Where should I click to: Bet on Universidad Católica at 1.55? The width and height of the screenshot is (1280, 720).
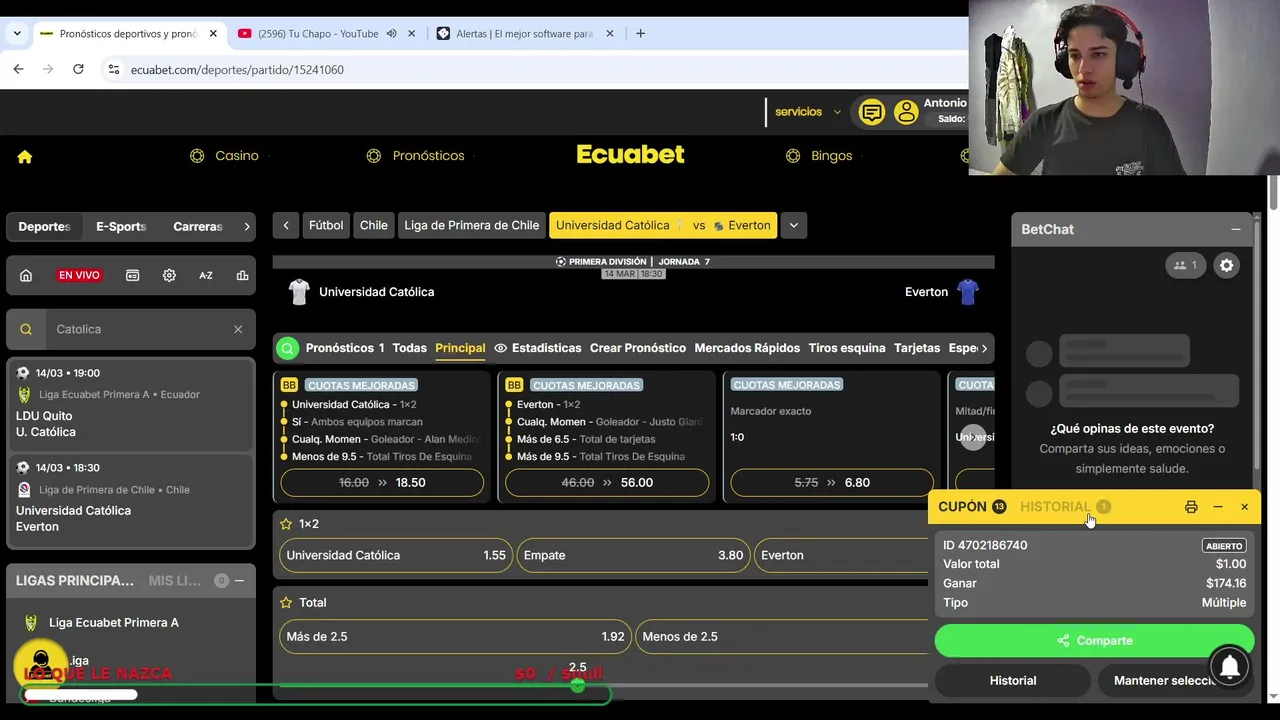(396, 555)
